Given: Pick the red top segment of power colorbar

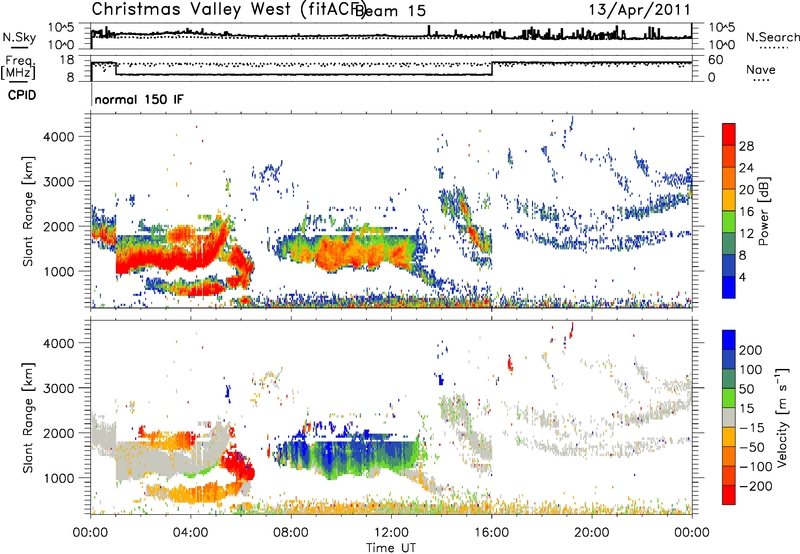Looking at the screenshot, I should coord(729,134).
